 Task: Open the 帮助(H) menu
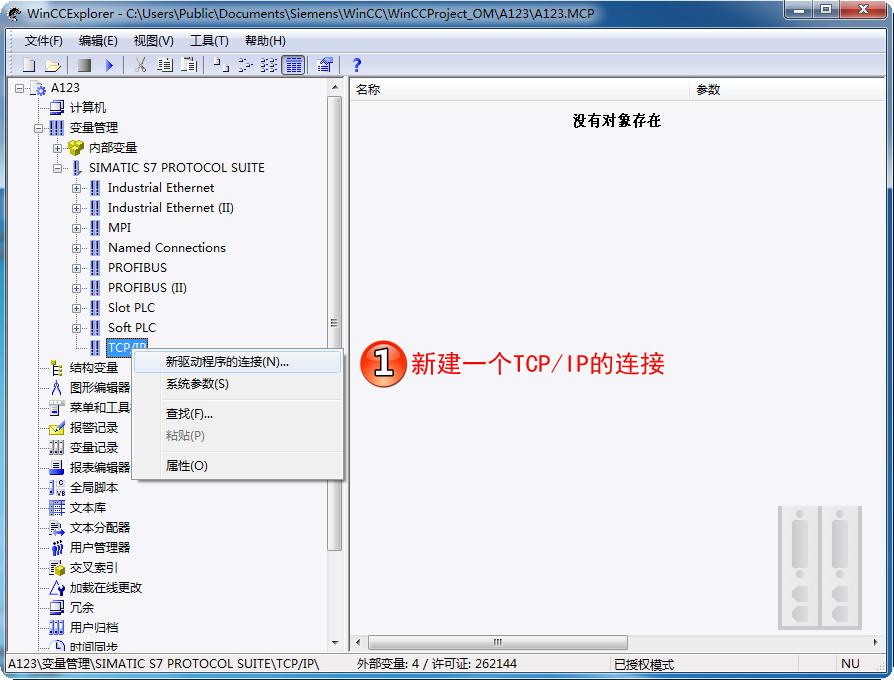coord(265,40)
